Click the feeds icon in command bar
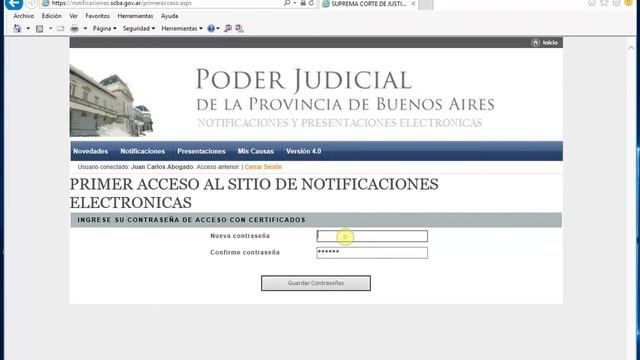Viewport: 640px width, 360px height. click(40, 29)
